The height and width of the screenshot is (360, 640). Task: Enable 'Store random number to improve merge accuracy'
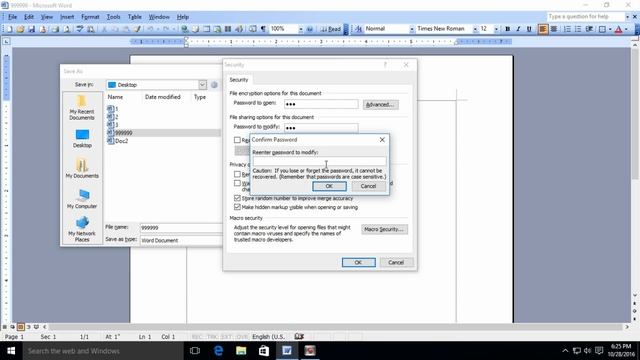(237, 198)
